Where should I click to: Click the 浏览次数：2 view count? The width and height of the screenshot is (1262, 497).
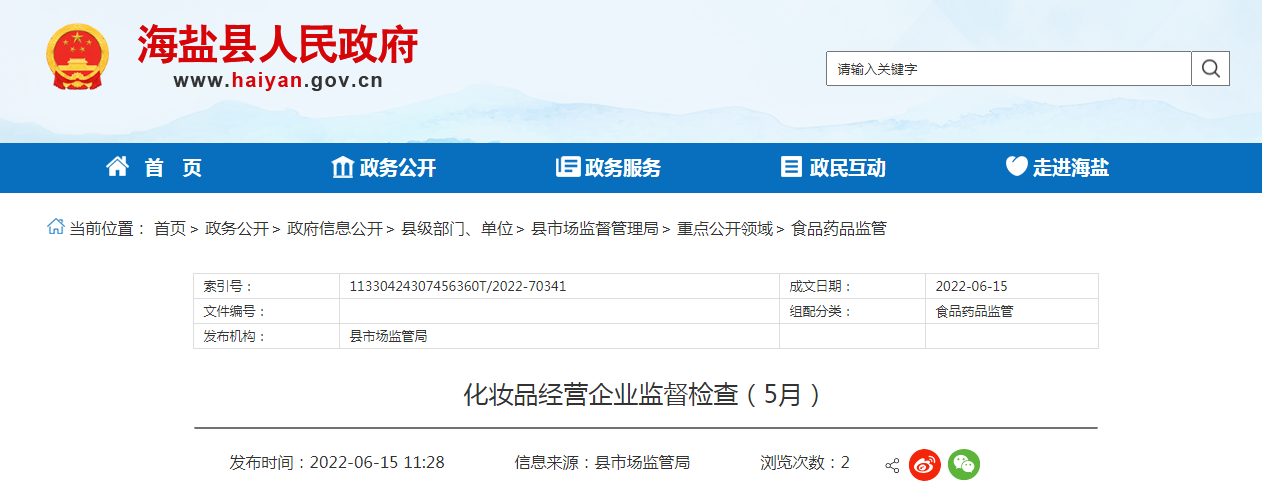(x=805, y=463)
